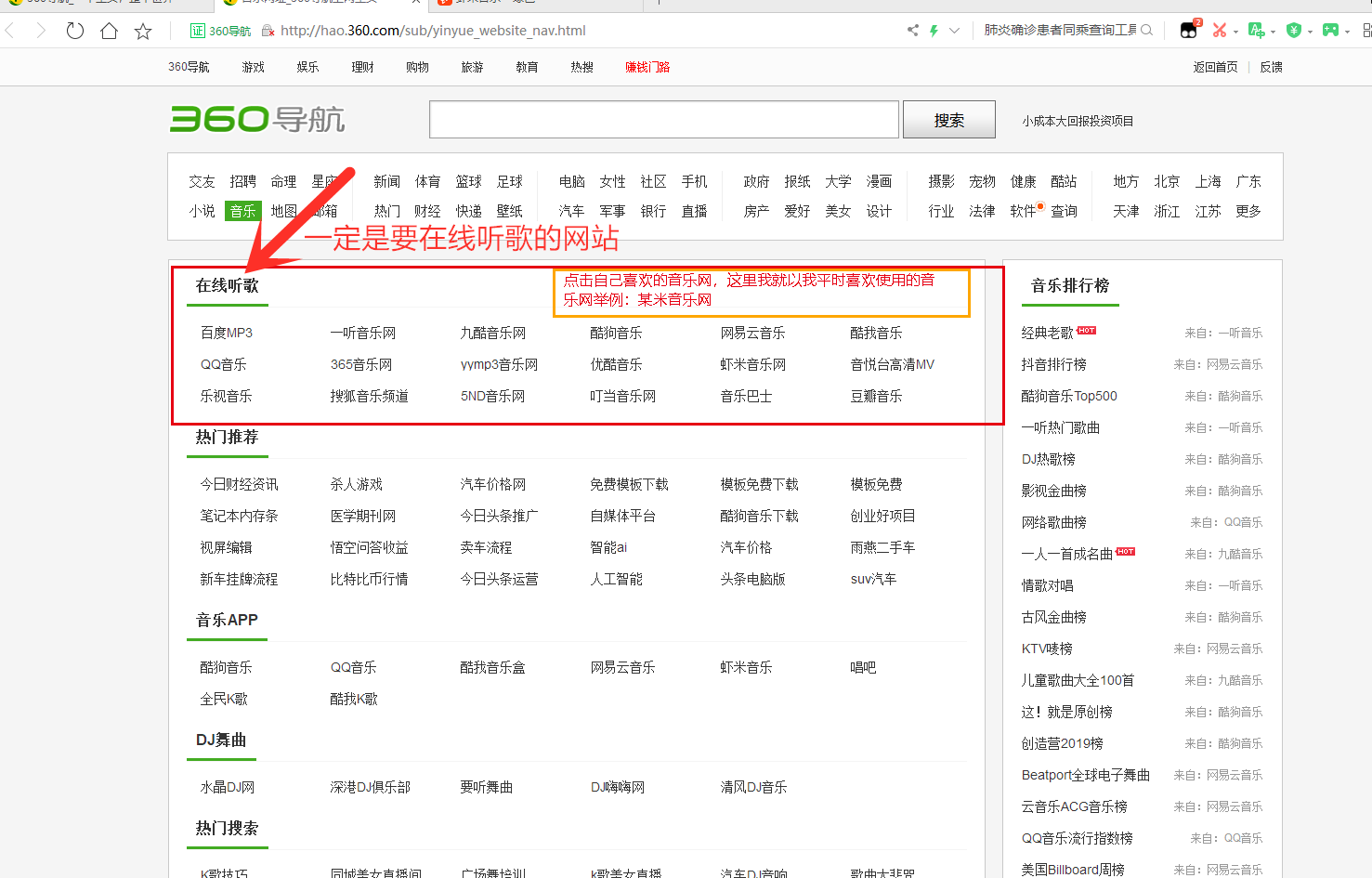Viewport: 1372px width, 878px height.
Task: Click the browser back arrow
Action: [10, 31]
